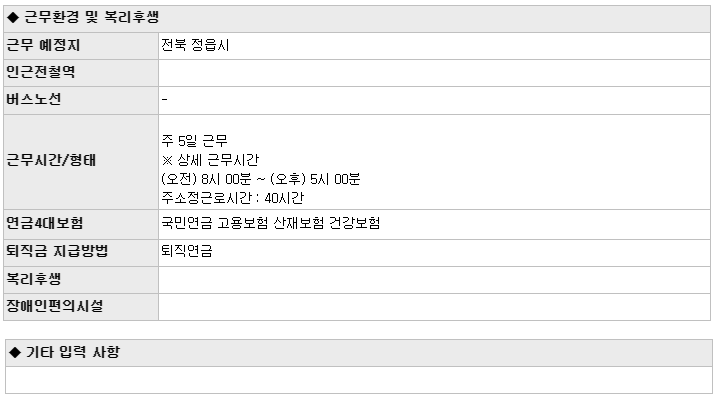The width and height of the screenshot is (719, 406).
Task: Click the 퇴직연금 value text
Action: click(x=187, y=250)
